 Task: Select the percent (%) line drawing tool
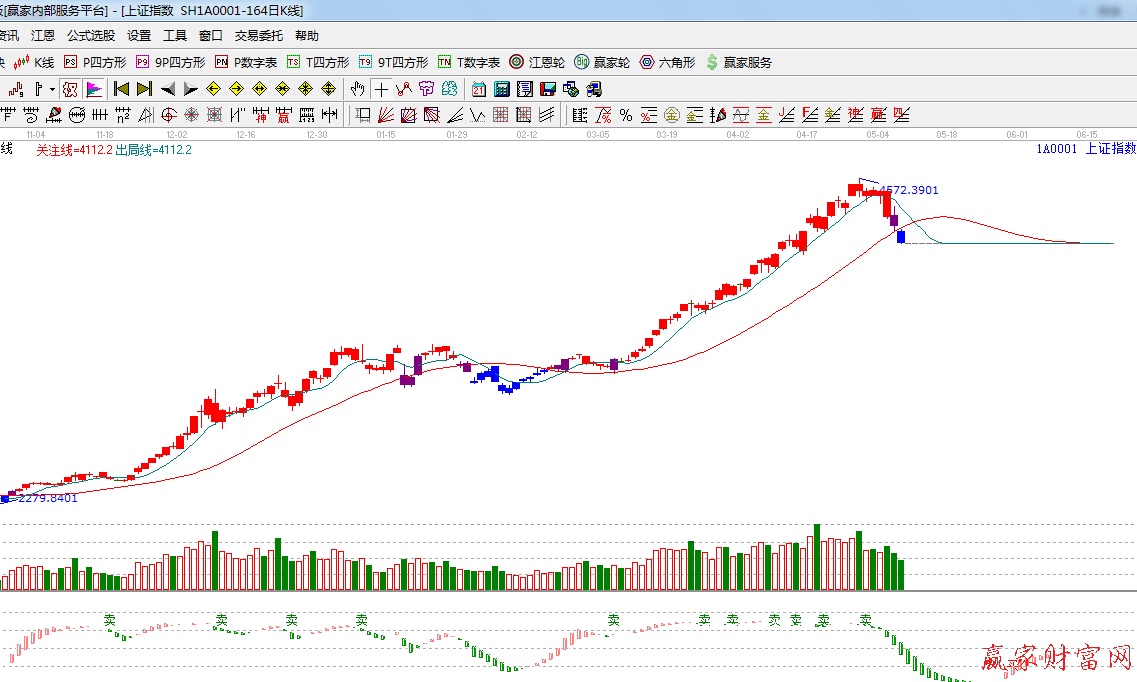pyautogui.click(x=626, y=115)
